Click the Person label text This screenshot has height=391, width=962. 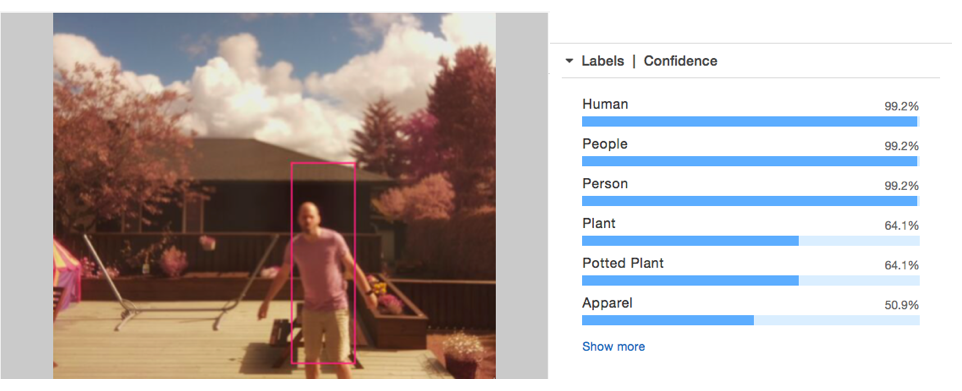coord(604,184)
